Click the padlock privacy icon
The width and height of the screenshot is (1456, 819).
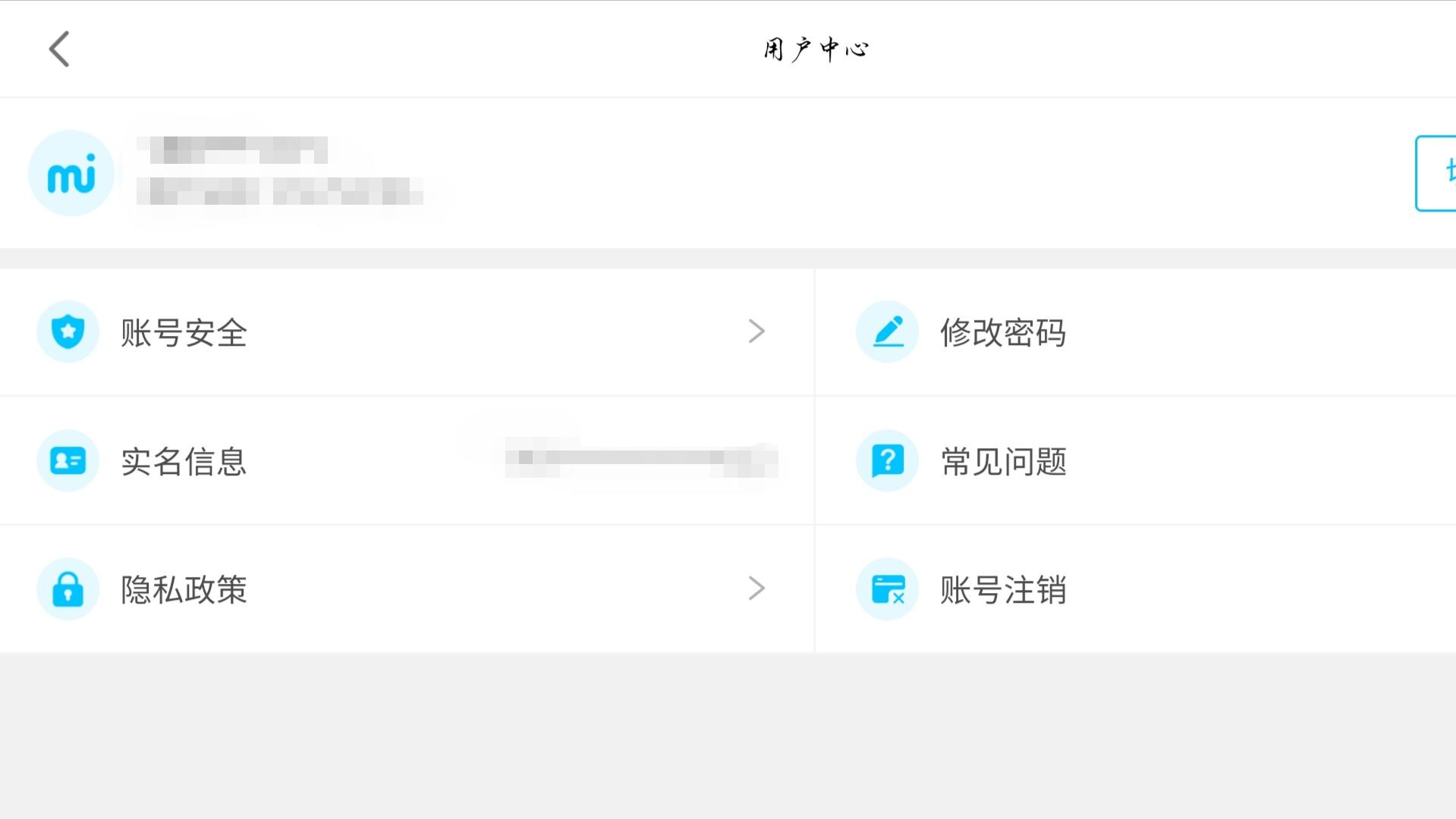(68, 589)
